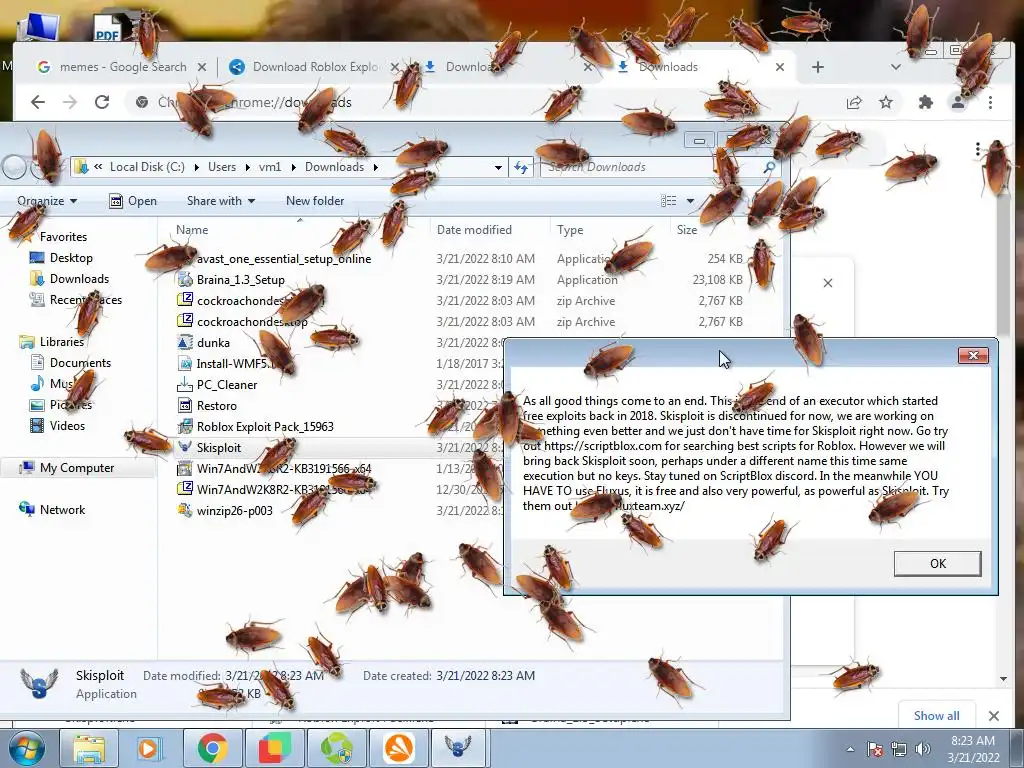The height and width of the screenshot is (768, 1024).
Task: Open the Avast taskbar icon
Action: [x=398, y=748]
